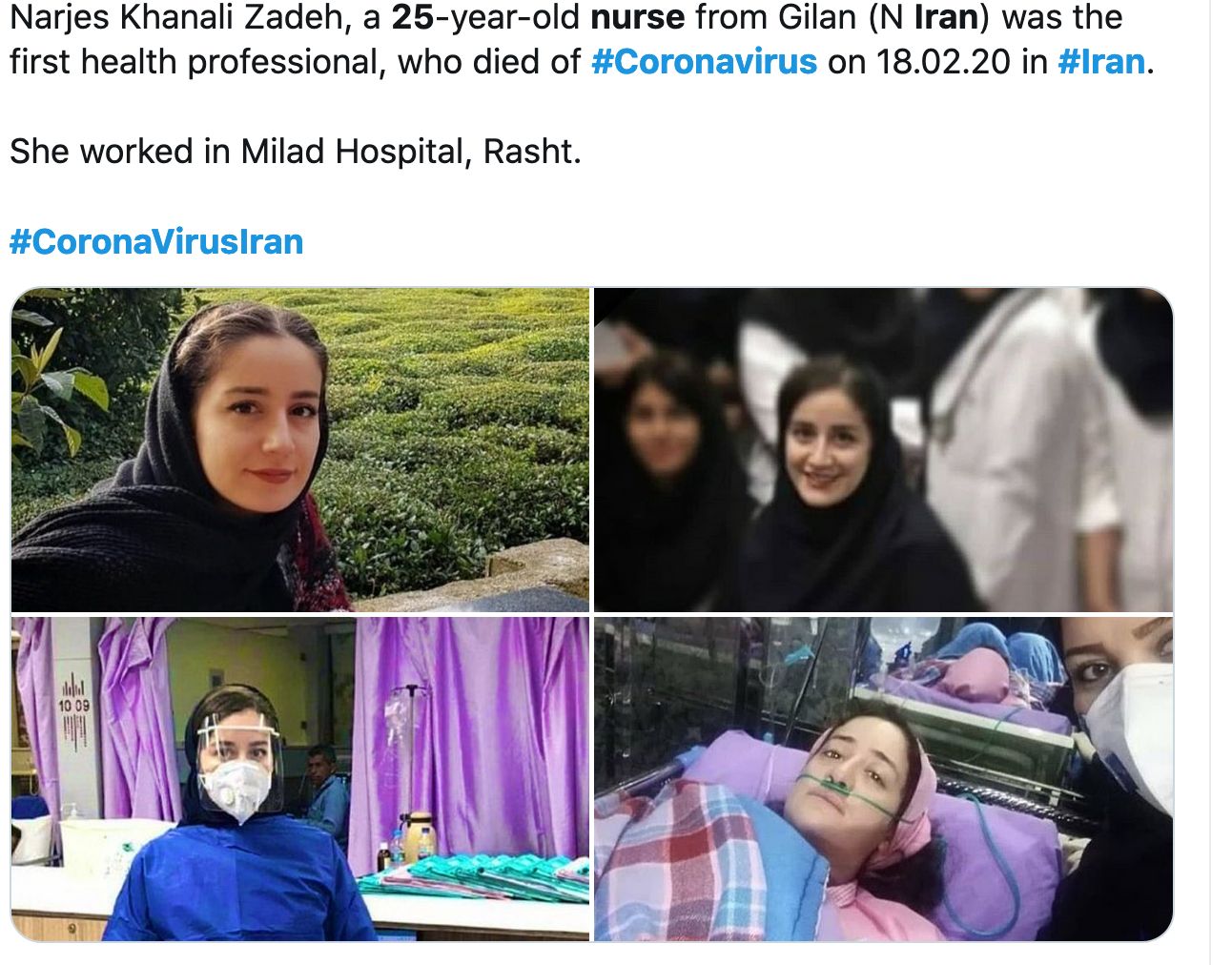Click the bold number '25' in tweet text
Image resolution: width=1232 pixels, height=965 pixels.
click(412, 16)
